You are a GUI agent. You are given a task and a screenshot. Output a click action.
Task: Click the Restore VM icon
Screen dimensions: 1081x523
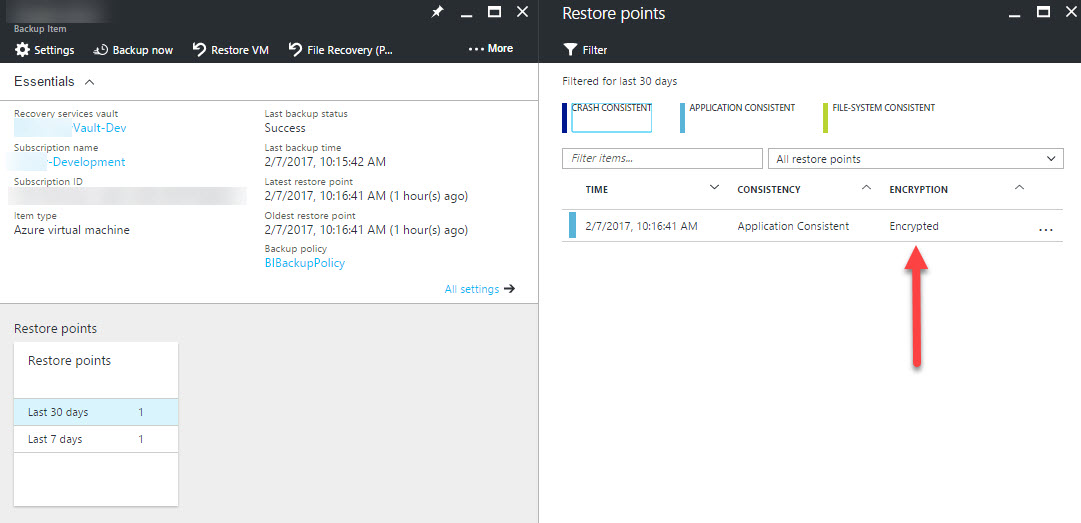click(x=199, y=50)
